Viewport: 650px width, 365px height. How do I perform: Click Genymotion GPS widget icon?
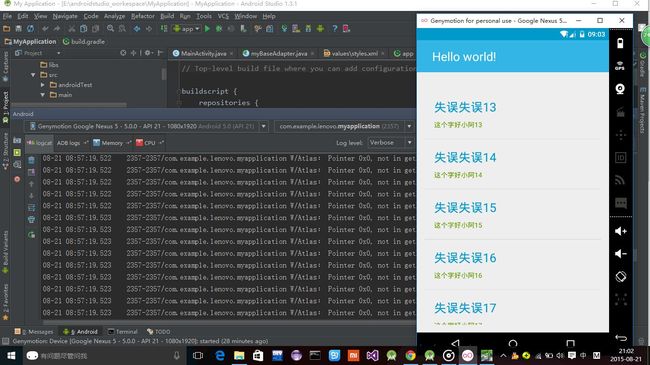pos(620,66)
